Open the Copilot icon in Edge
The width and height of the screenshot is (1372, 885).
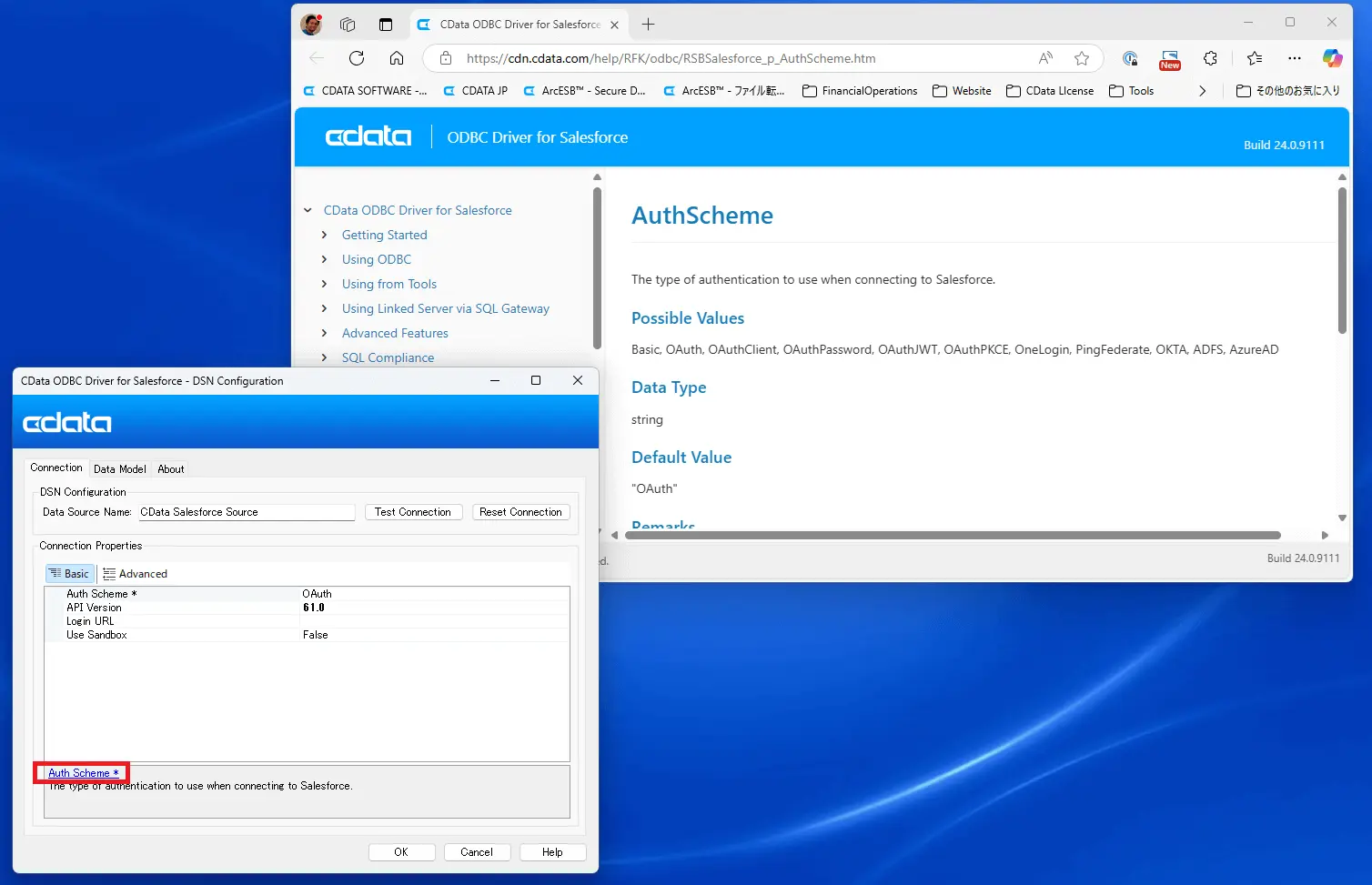click(1332, 57)
